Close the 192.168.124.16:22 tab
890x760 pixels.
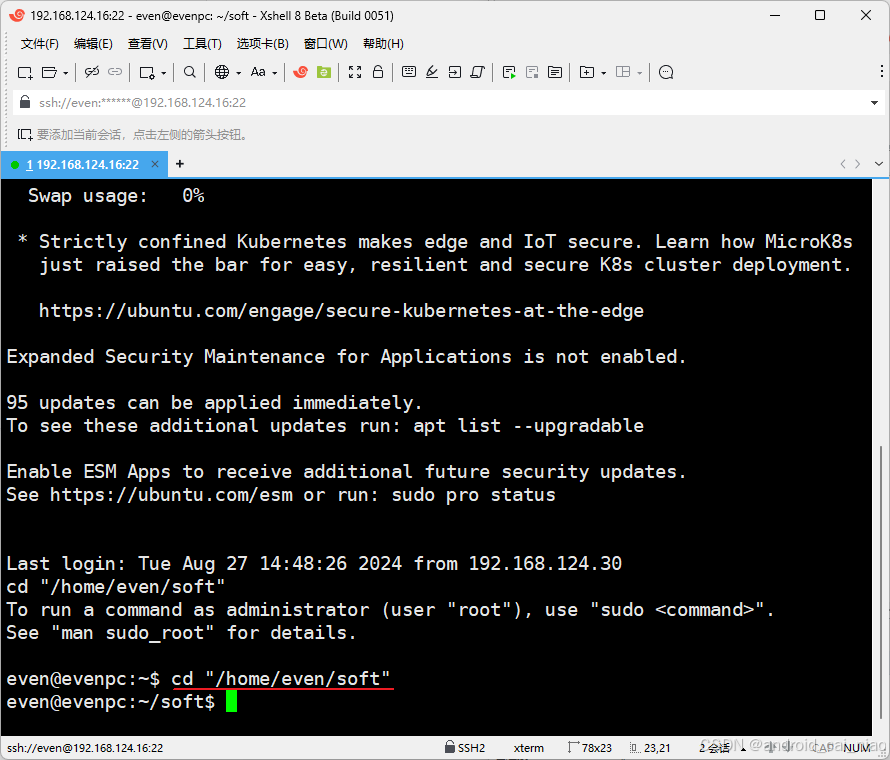[x=155, y=164]
